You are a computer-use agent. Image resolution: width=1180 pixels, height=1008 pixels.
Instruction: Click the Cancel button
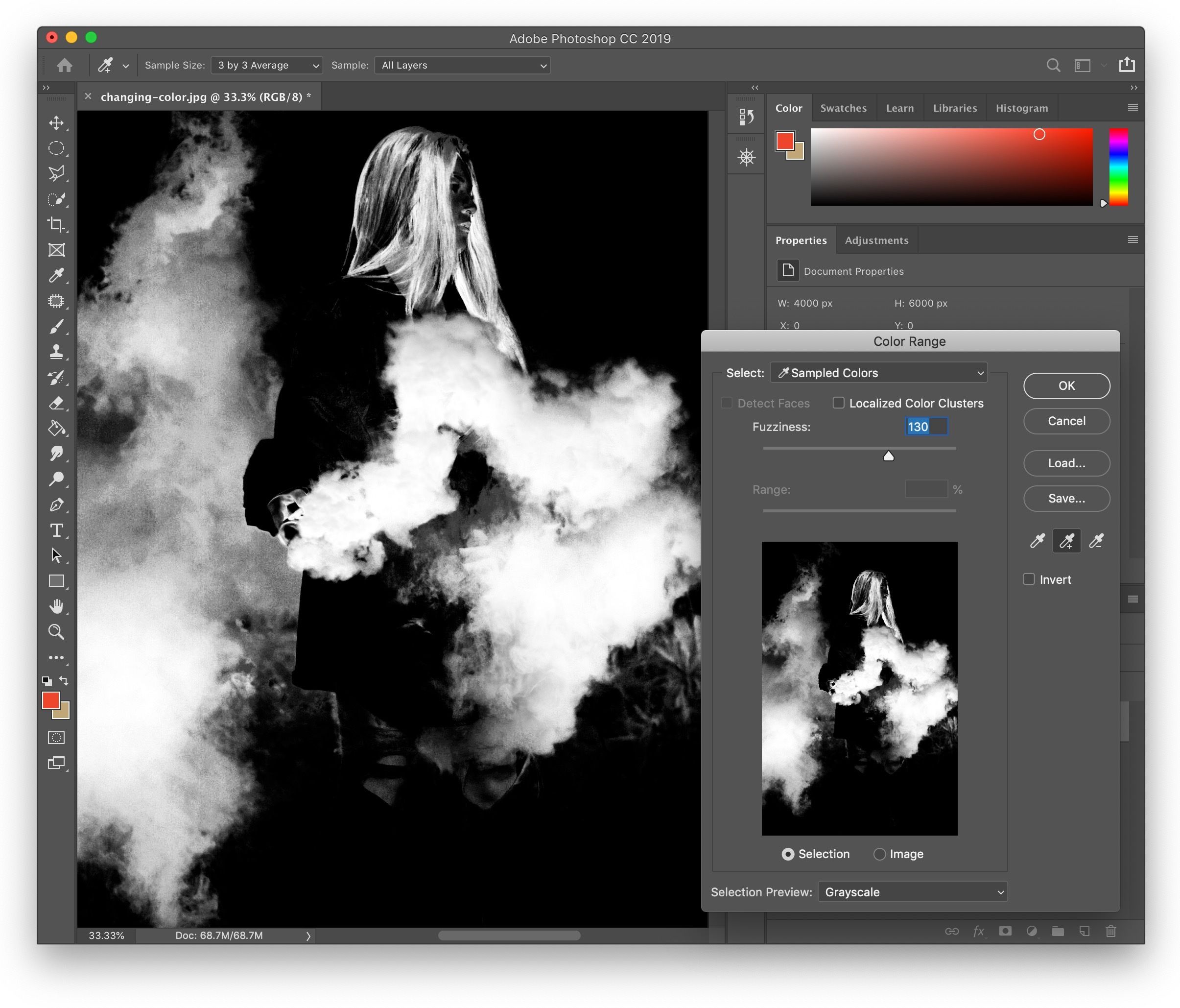pyautogui.click(x=1065, y=420)
